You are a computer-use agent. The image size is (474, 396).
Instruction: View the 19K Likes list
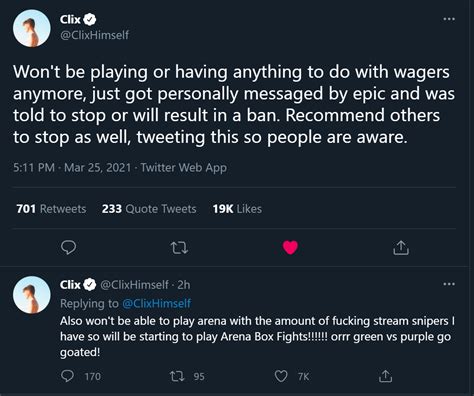(x=237, y=209)
